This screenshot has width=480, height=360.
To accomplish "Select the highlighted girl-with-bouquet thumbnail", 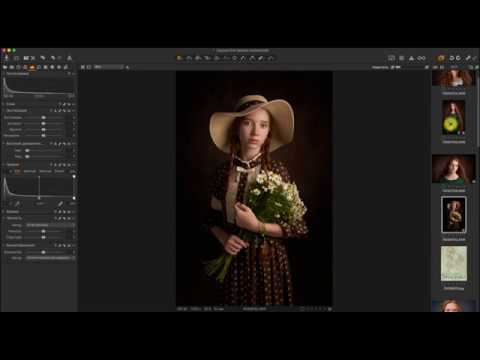I will pyautogui.click(x=454, y=215).
